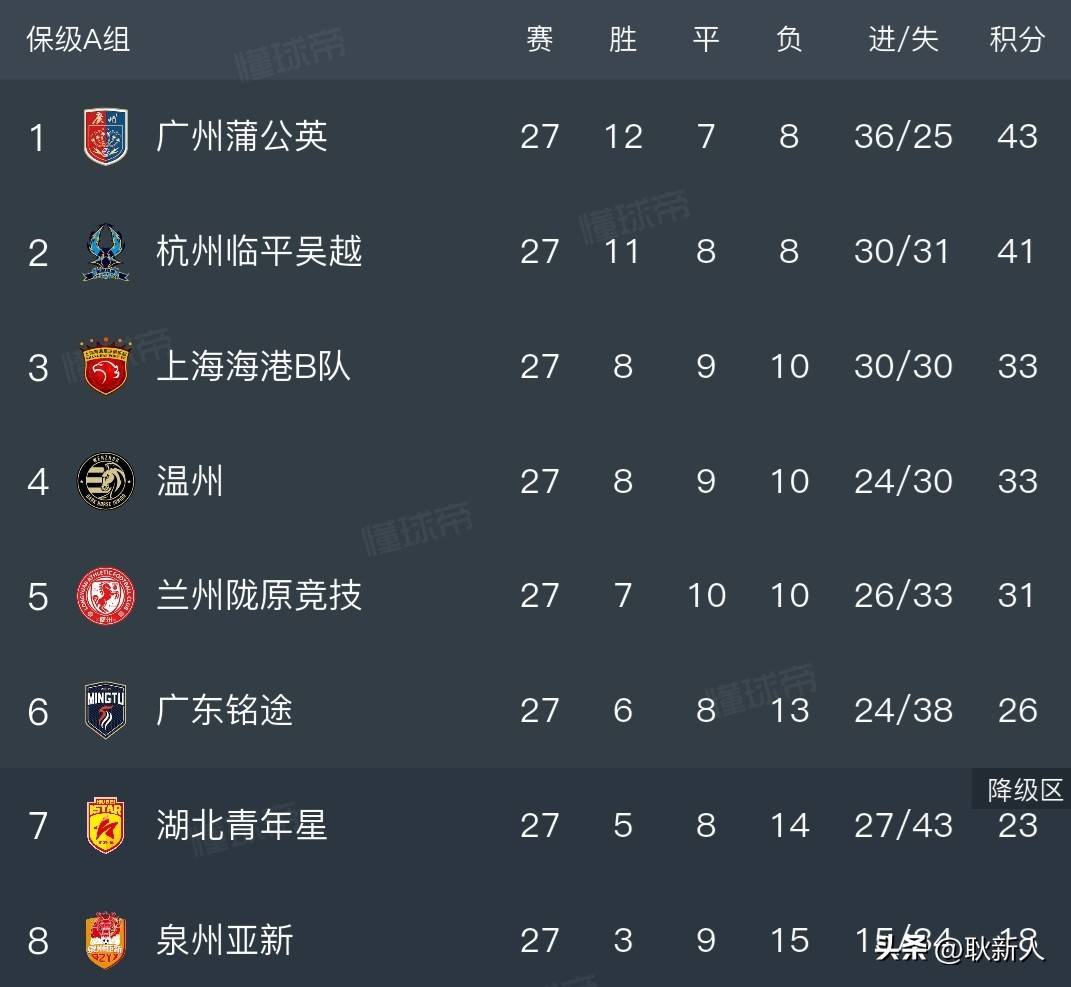Click the 温州 black round crest icon
The width and height of the screenshot is (1071, 987).
pos(105,482)
